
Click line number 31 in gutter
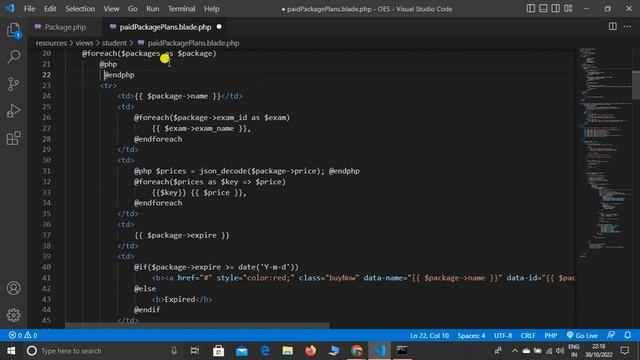click(x=47, y=171)
